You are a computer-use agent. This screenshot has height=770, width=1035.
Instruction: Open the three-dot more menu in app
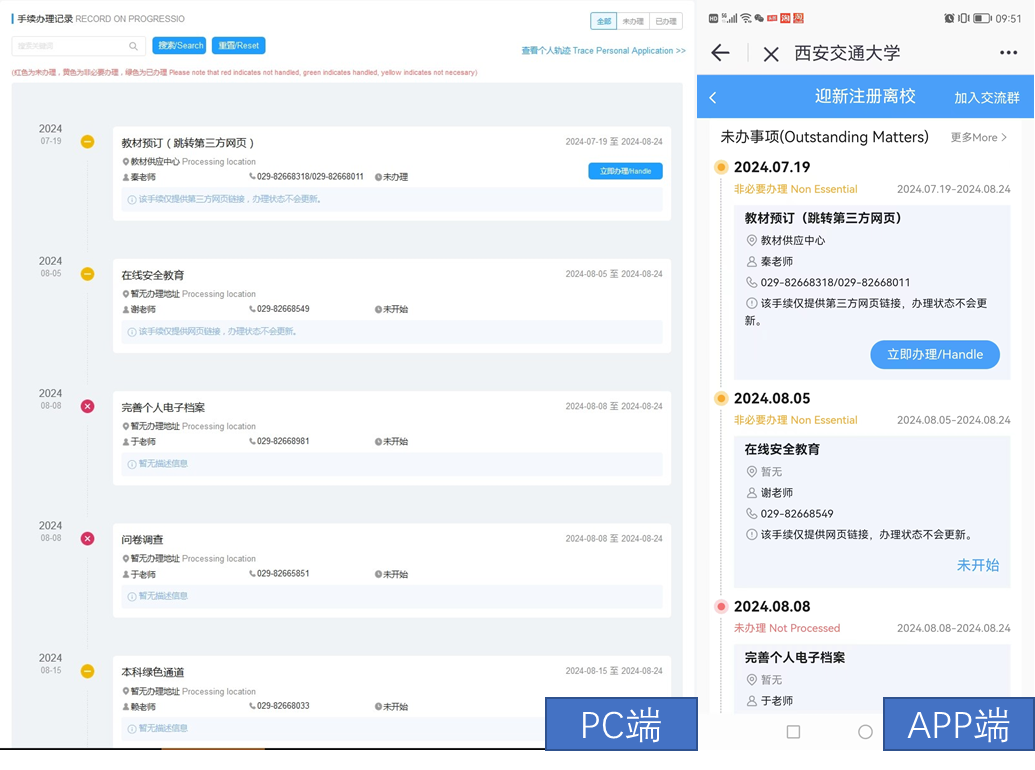pyautogui.click(x=1008, y=53)
